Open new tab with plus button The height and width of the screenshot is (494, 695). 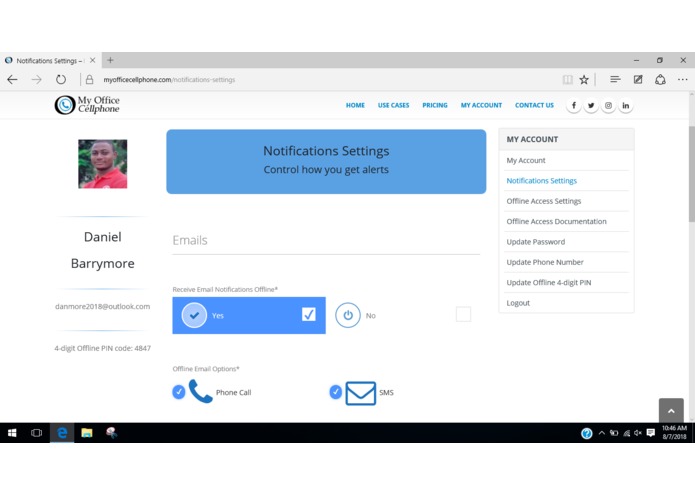point(110,60)
